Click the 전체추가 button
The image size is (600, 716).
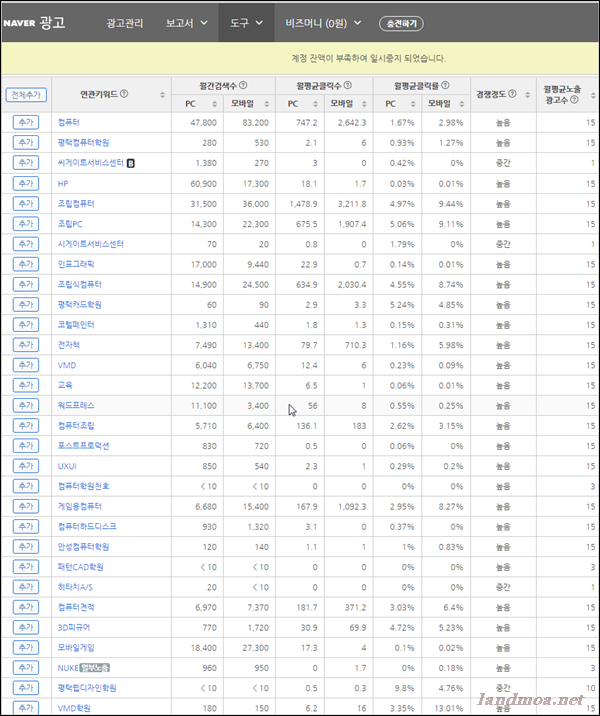26,95
